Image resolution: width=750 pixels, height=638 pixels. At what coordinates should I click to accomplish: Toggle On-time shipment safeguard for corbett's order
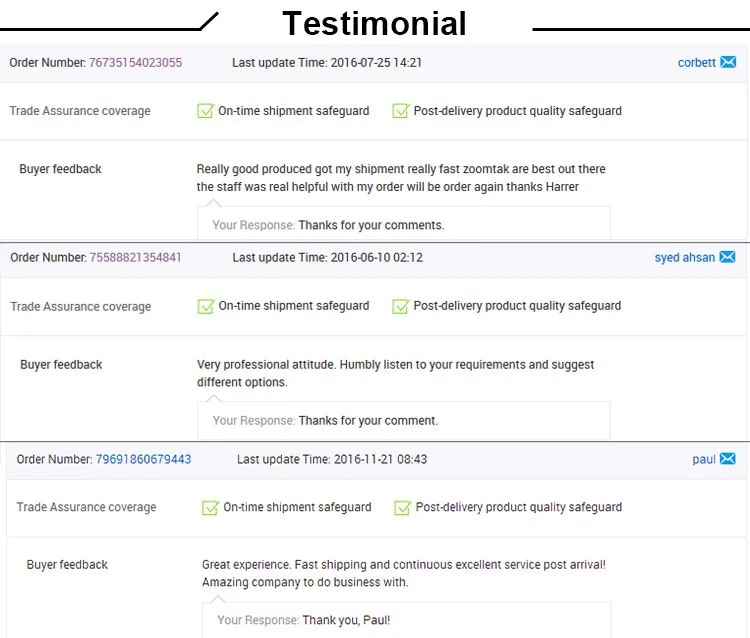(206, 111)
